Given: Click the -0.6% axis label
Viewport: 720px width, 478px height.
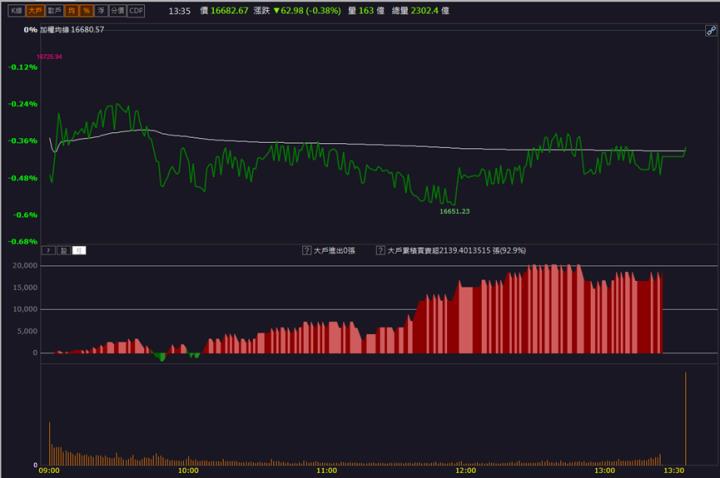Looking at the screenshot, I should [25, 215].
